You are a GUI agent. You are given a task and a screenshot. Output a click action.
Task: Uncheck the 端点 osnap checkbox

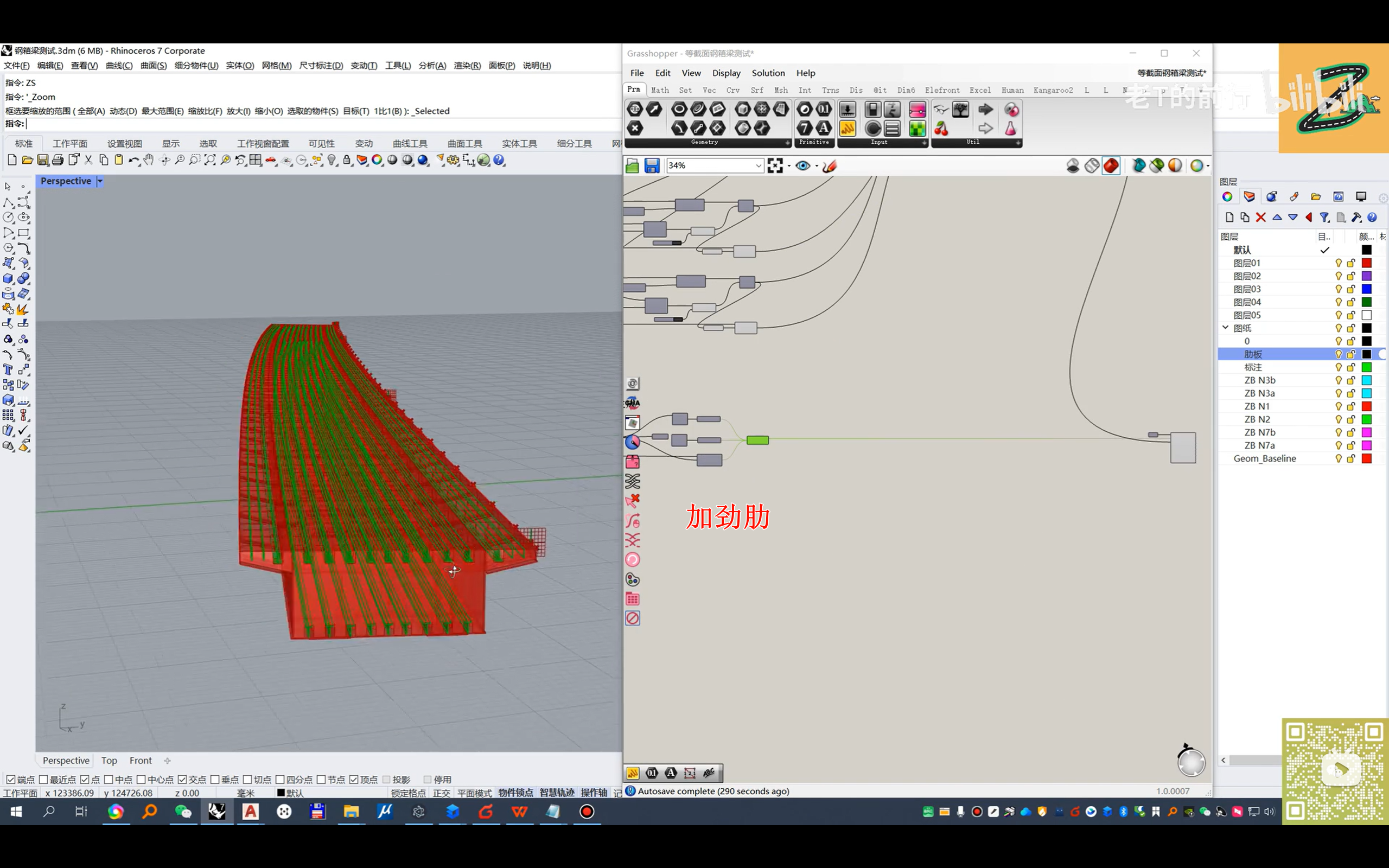click(x=10, y=779)
